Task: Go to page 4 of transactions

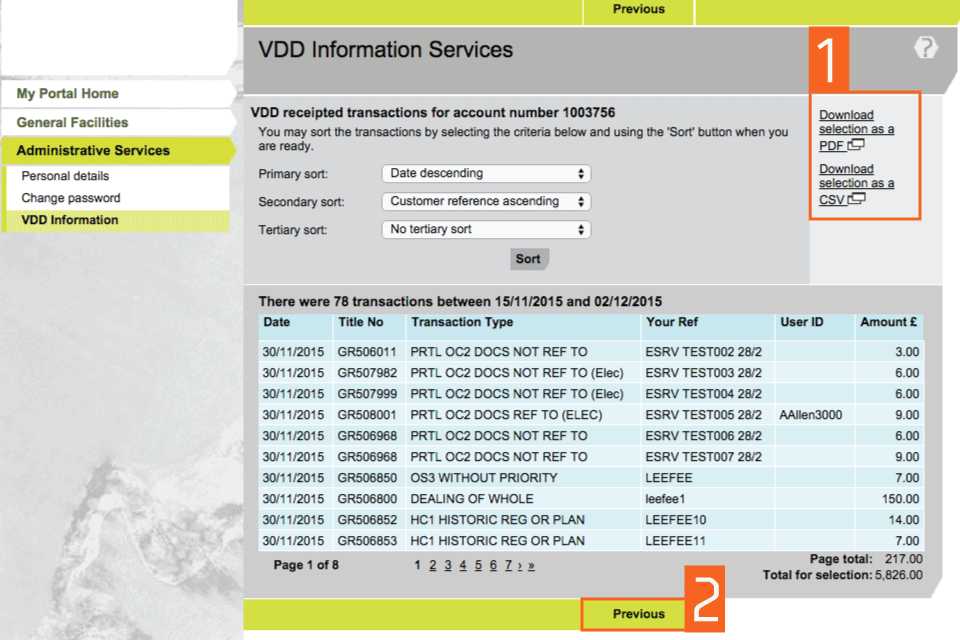Action: [463, 566]
